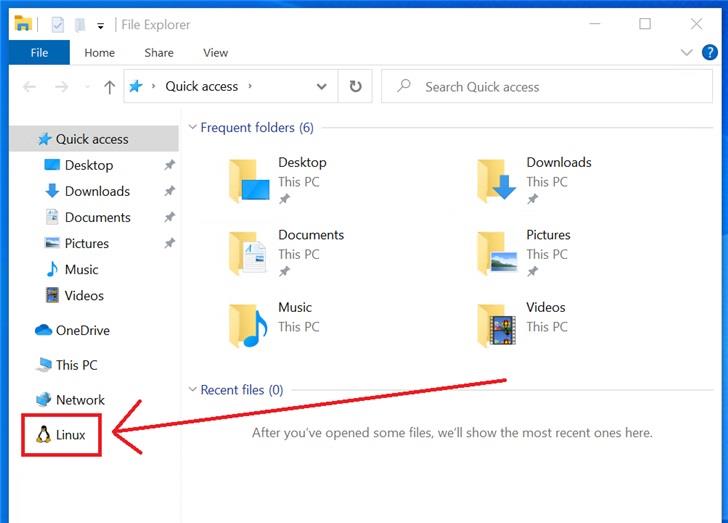The image size is (728, 523).
Task: Click the Linux penguin icon
Action: point(44,435)
